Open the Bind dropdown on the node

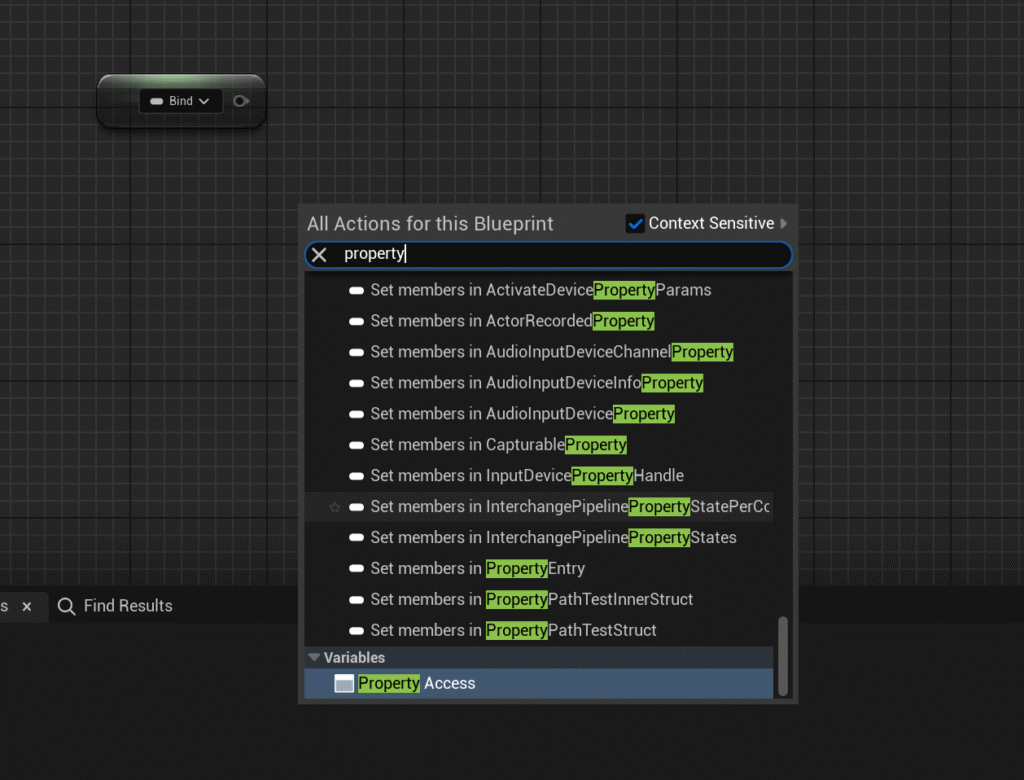pos(181,101)
